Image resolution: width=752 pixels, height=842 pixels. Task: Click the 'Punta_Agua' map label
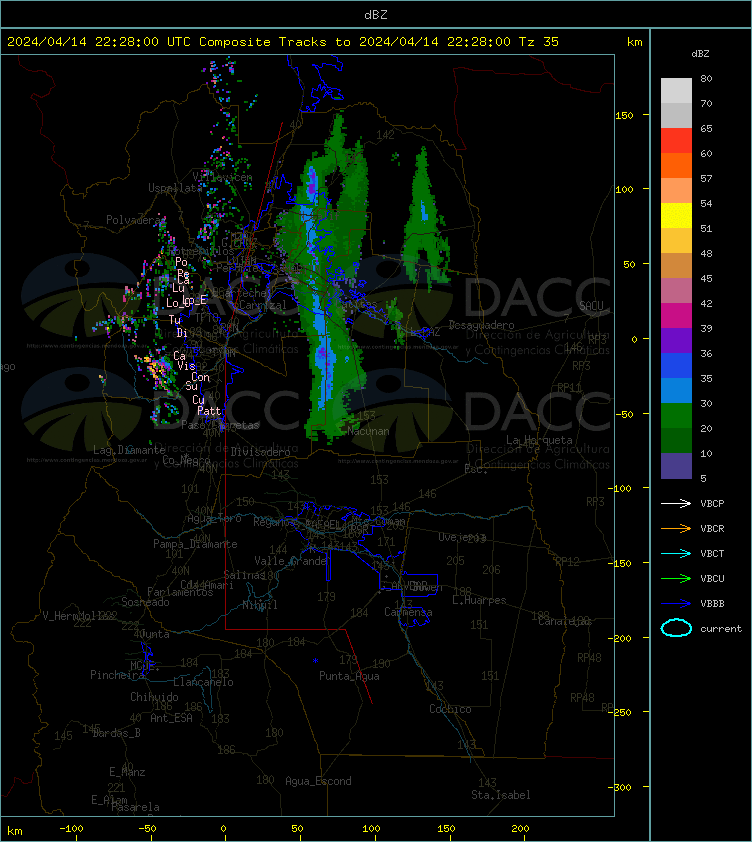click(349, 676)
